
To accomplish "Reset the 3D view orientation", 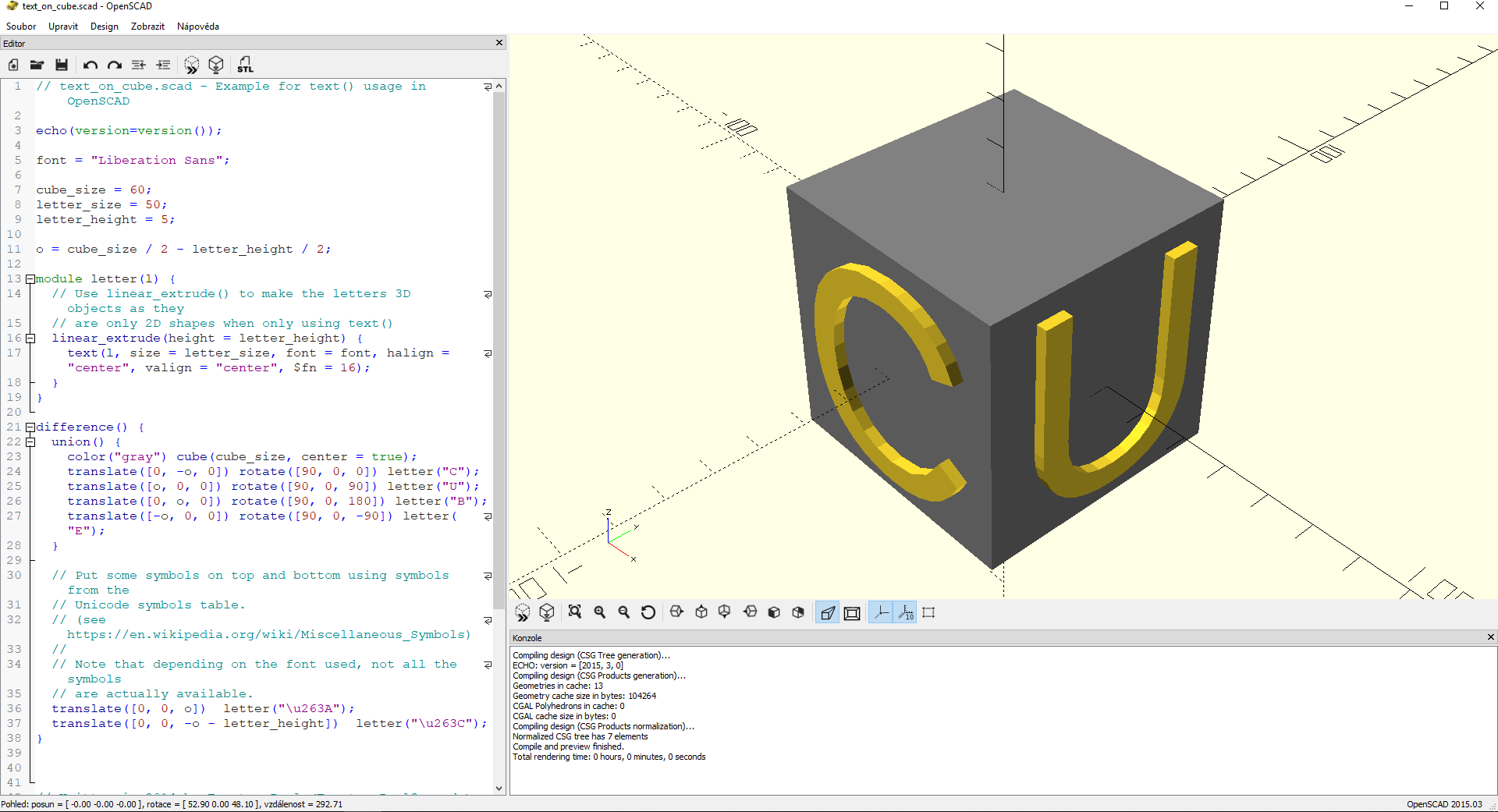I will [648, 612].
